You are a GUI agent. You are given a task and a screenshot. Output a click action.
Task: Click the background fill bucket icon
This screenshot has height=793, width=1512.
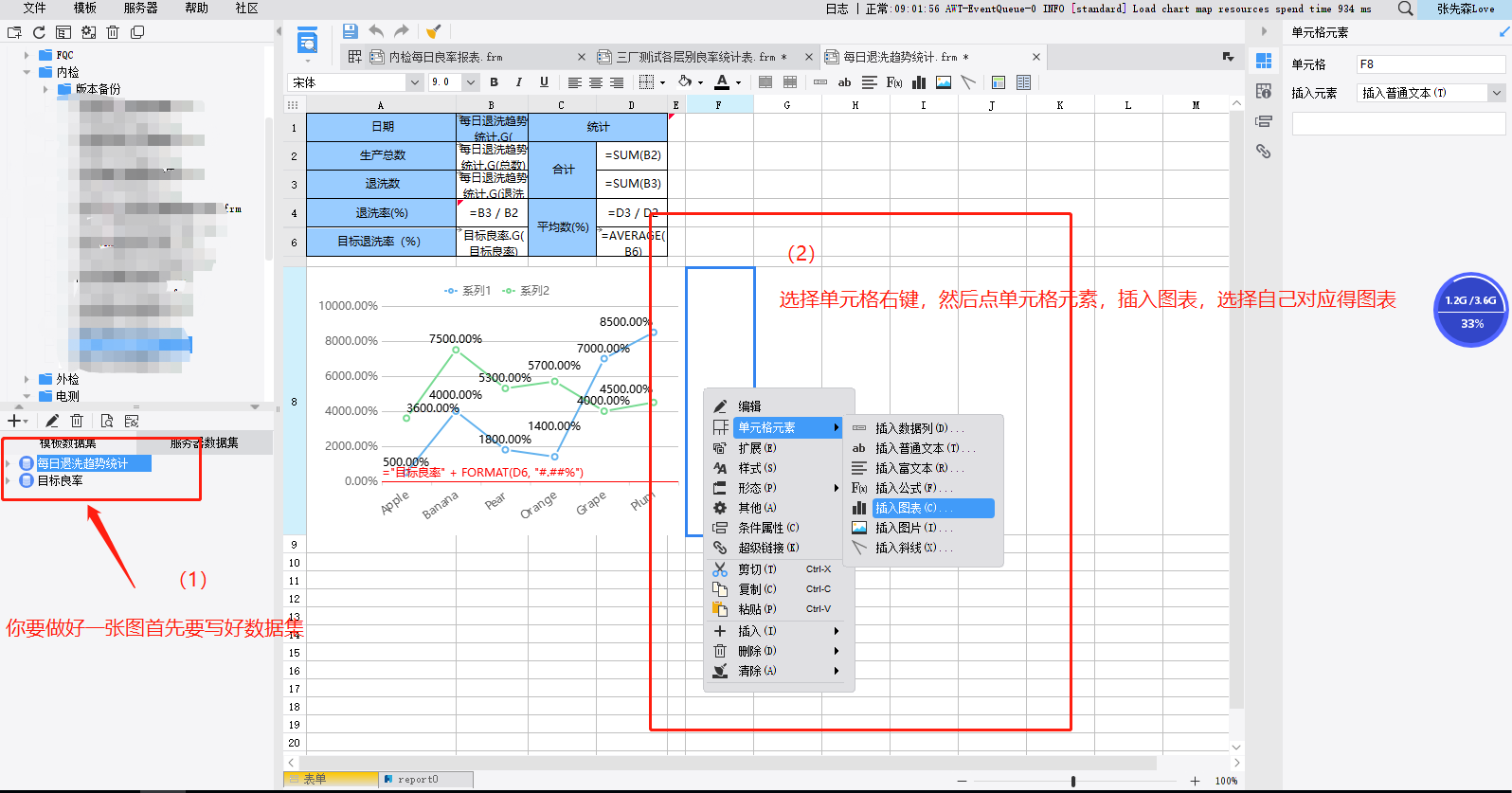[x=685, y=82]
